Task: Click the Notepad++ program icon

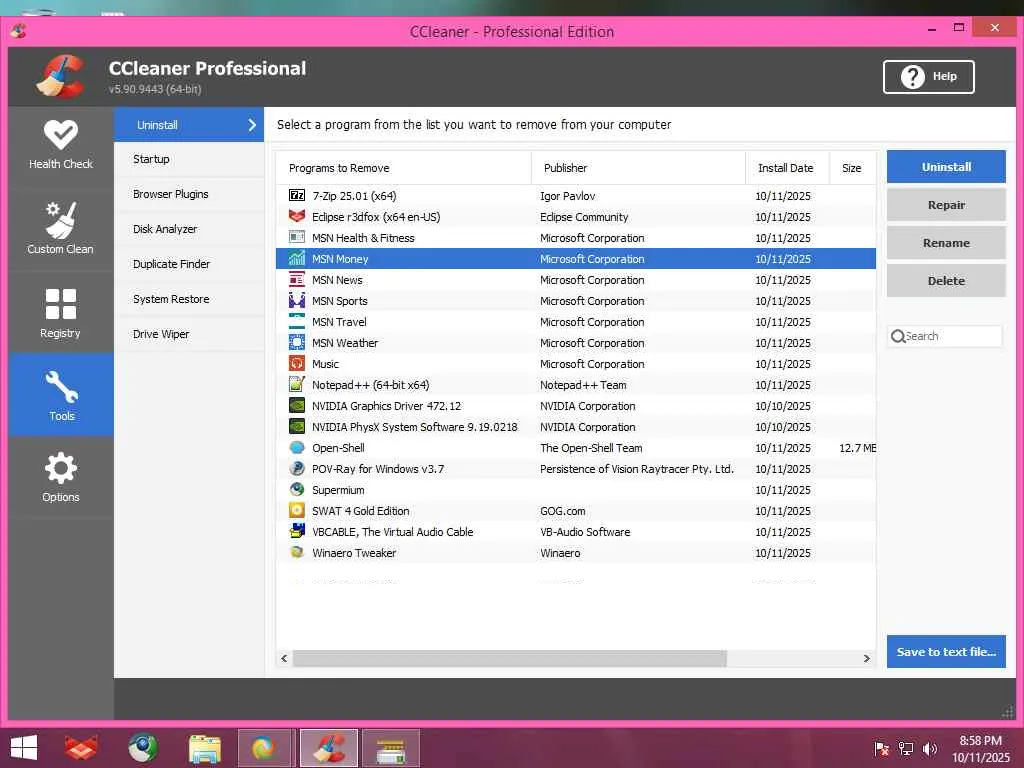Action: [296, 384]
